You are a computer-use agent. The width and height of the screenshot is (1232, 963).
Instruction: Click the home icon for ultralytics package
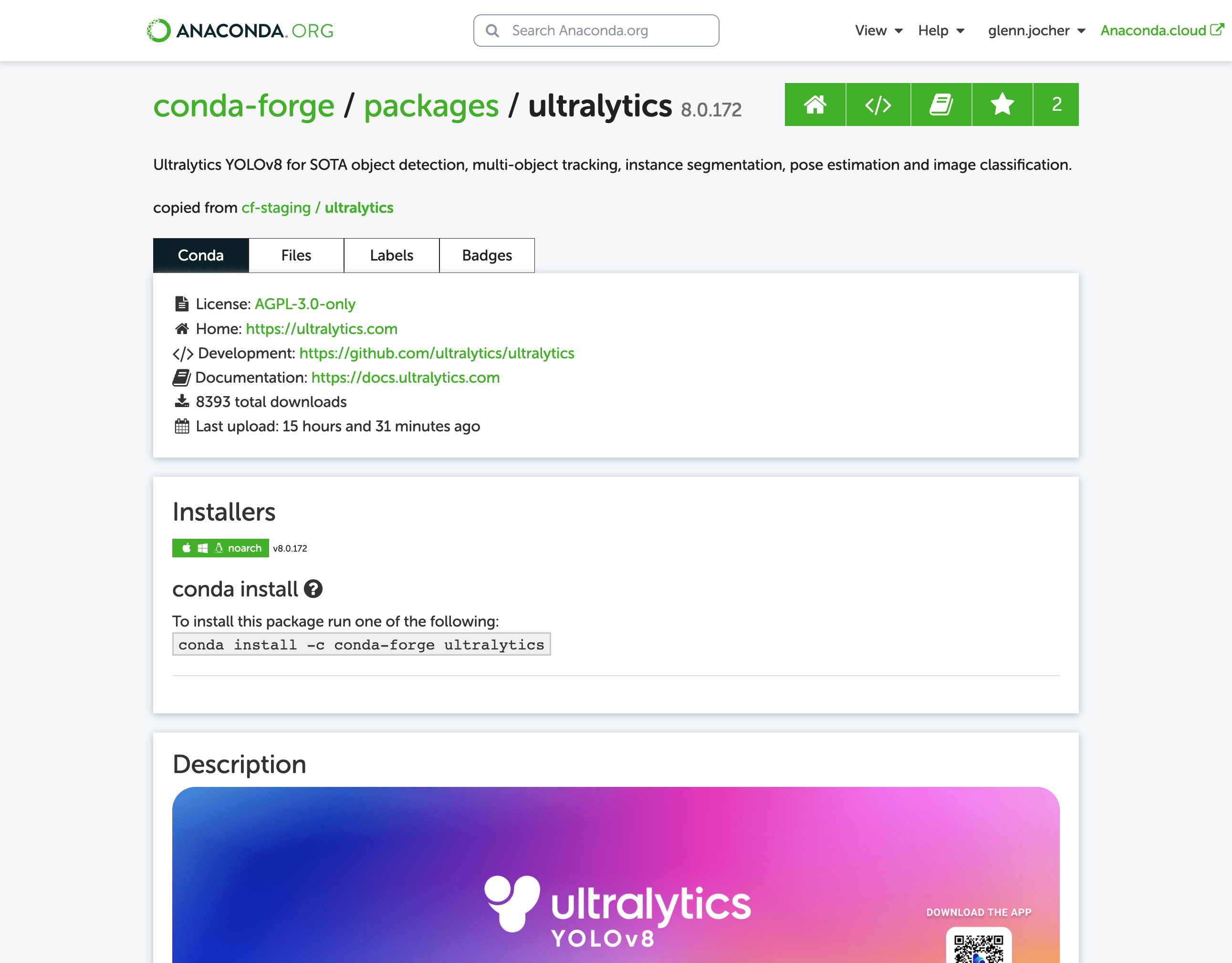coord(817,104)
